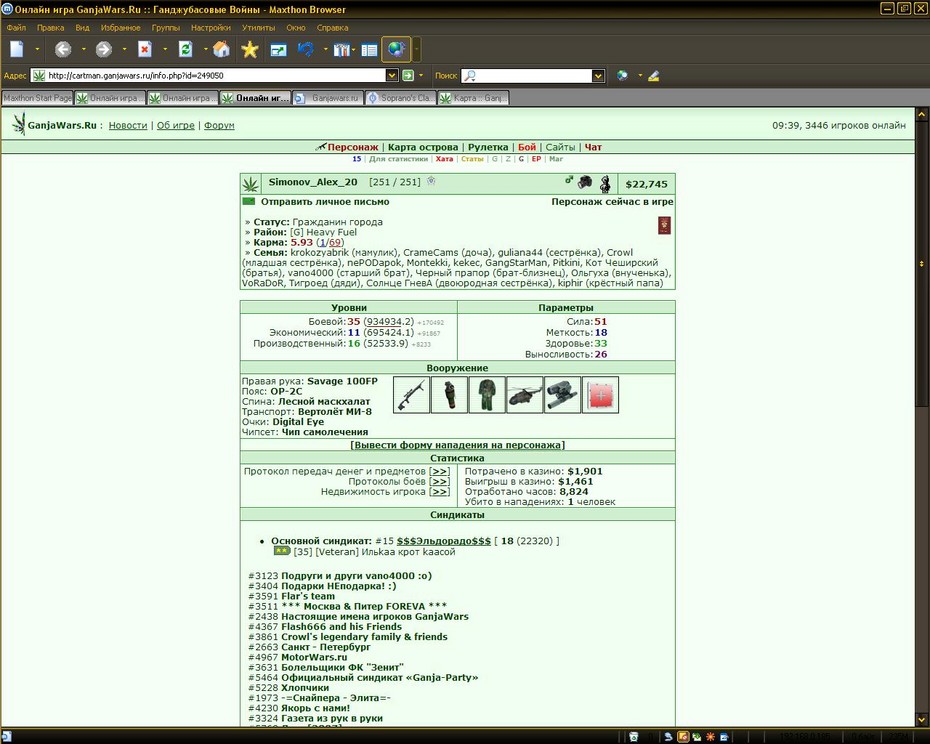The height and width of the screenshot is (744, 930).
Task: Open the dropdown arrow beside Refresh
Action: [205, 49]
